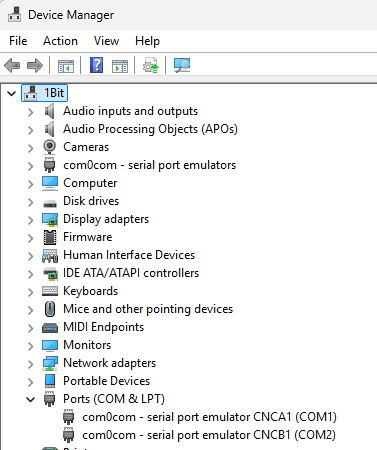This screenshot has width=377, height=450.
Task: Click the com0com serial port emulators category icon
Action: 50,165
